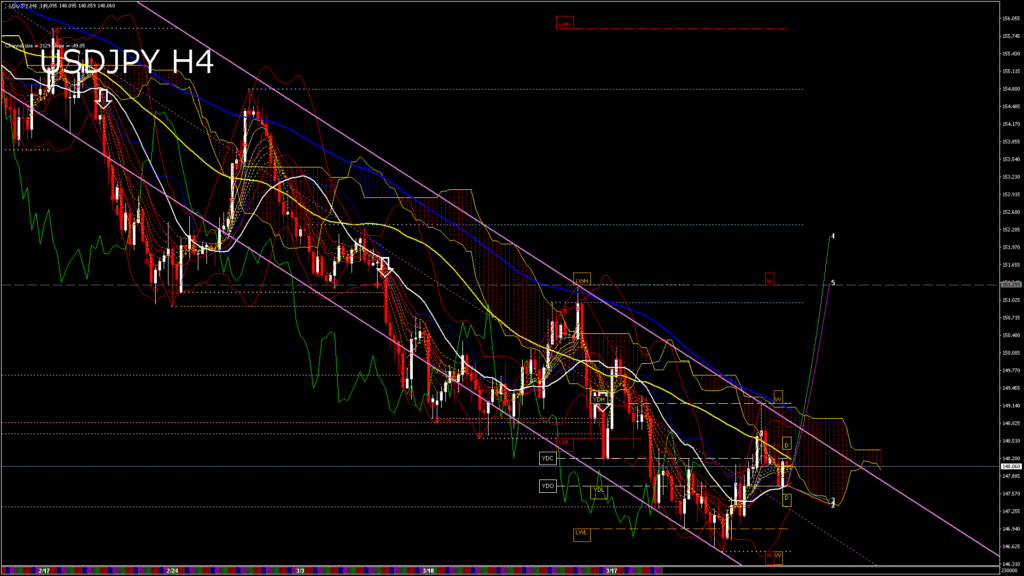Click the 3/17 date on time axis

pyautogui.click(x=611, y=570)
